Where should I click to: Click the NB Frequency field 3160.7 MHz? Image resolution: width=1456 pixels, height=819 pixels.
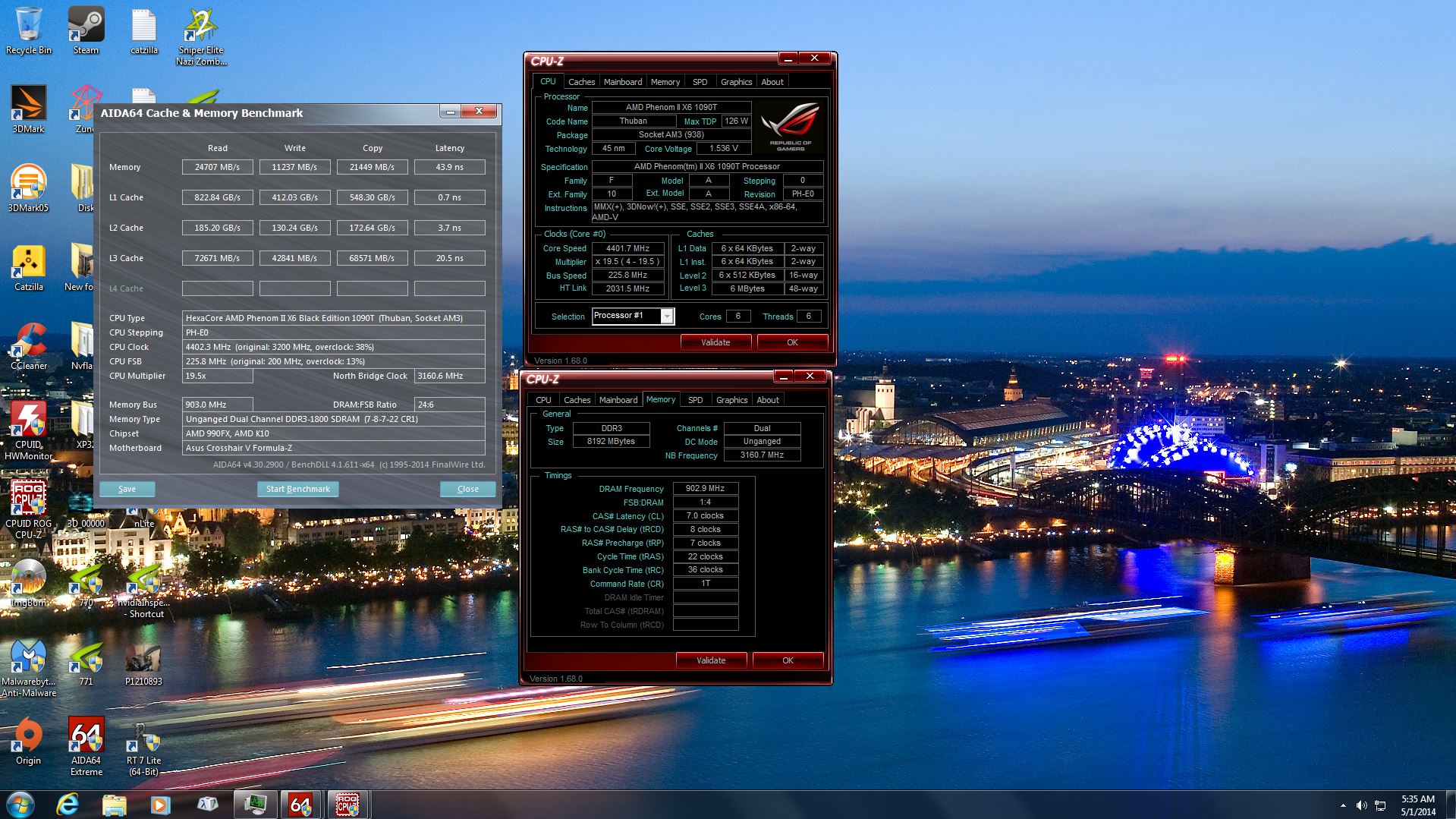(x=763, y=455)
